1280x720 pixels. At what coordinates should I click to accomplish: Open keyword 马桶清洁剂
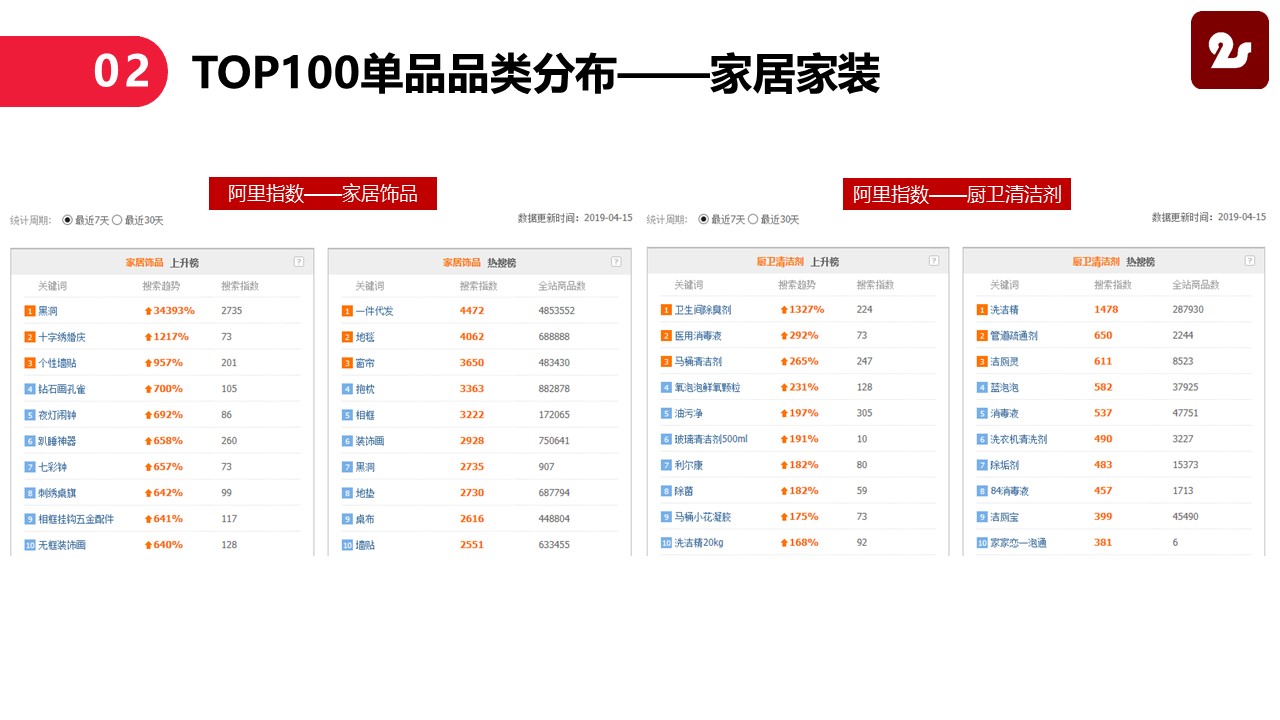coord(698,362)
